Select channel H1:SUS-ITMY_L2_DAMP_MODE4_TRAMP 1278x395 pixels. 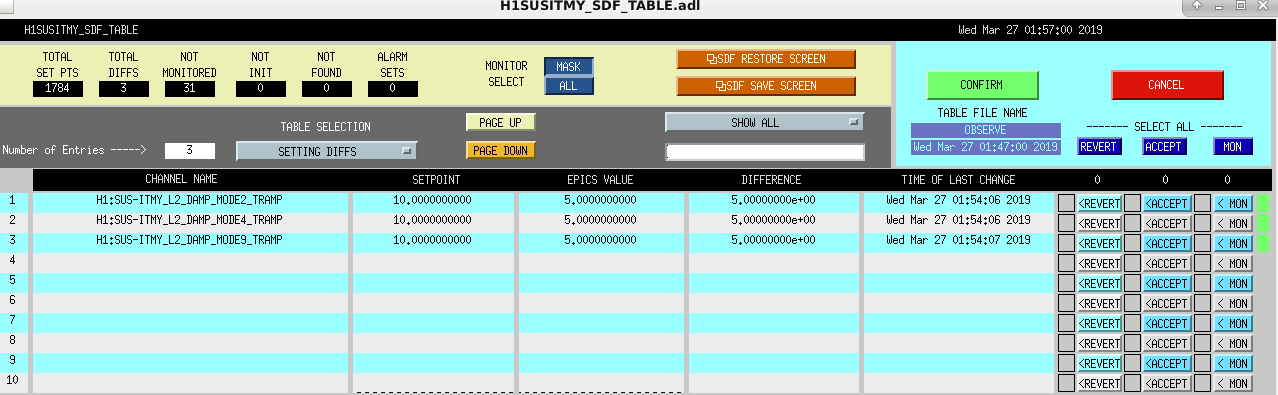point(189,220)
